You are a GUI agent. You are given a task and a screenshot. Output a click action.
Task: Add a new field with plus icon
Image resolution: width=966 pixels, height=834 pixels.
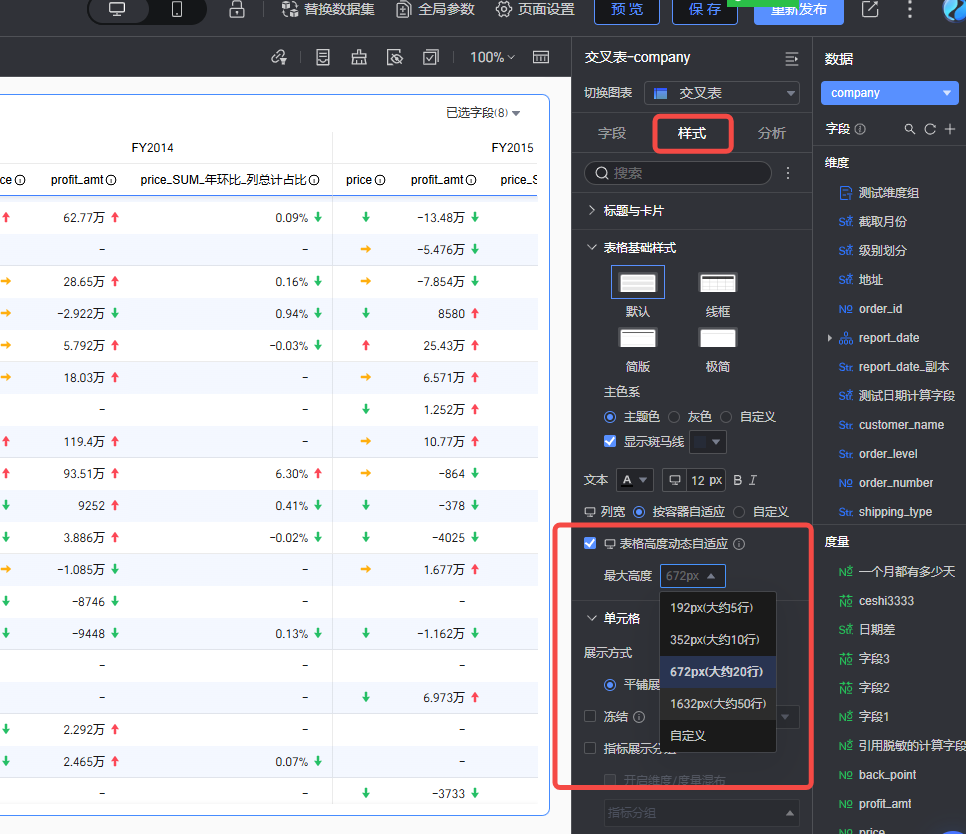949,129
